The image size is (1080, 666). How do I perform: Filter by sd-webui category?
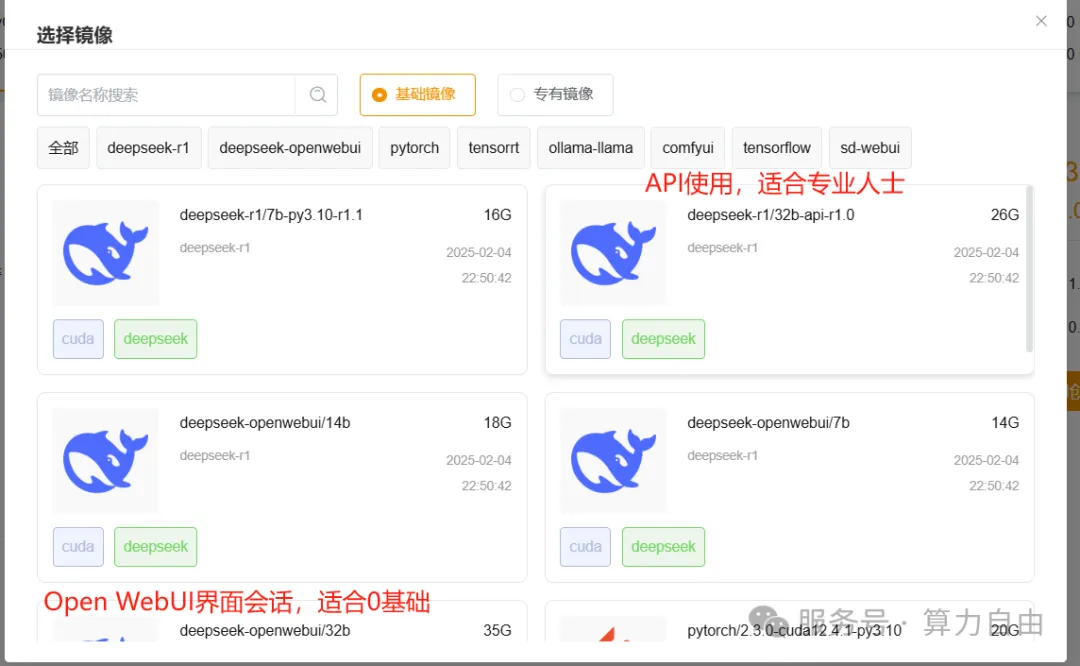click(870, 147)
